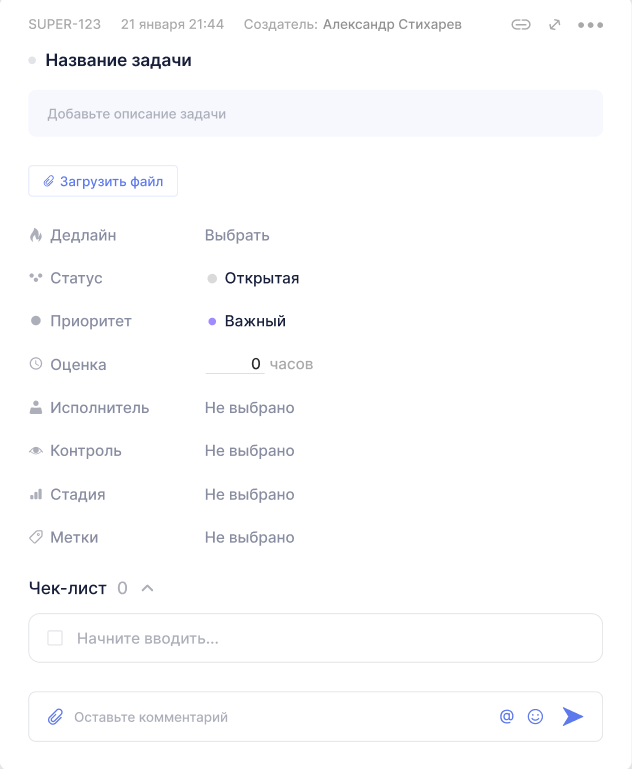
Task: Open the Приоритет dropdown showing Важный
Action: tap(255, 321)
